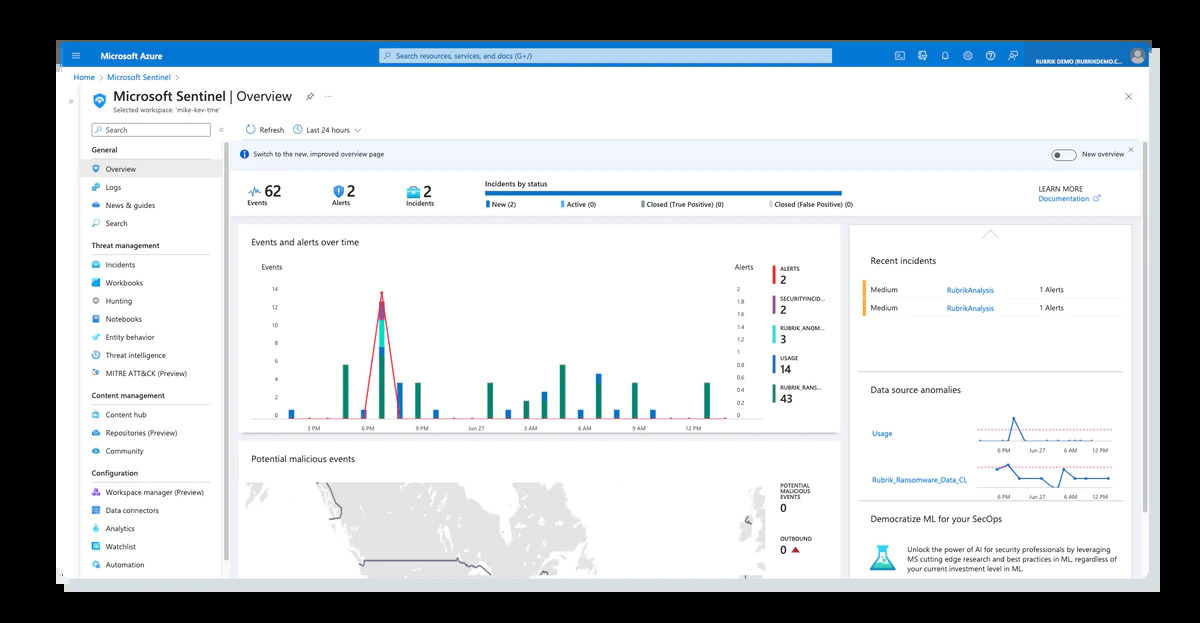This screenshot has height=623, width=1200.
Task: Click the first RubrikAnalysis incident link
Action: click(x=970, y=290)
